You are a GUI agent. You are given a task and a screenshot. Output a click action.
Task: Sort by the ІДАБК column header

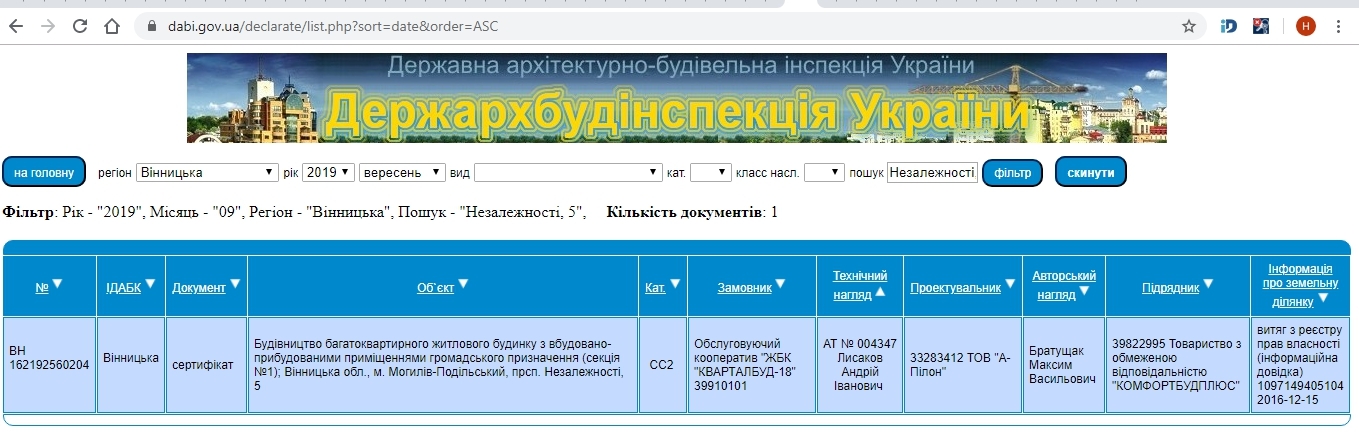(123, 287)
